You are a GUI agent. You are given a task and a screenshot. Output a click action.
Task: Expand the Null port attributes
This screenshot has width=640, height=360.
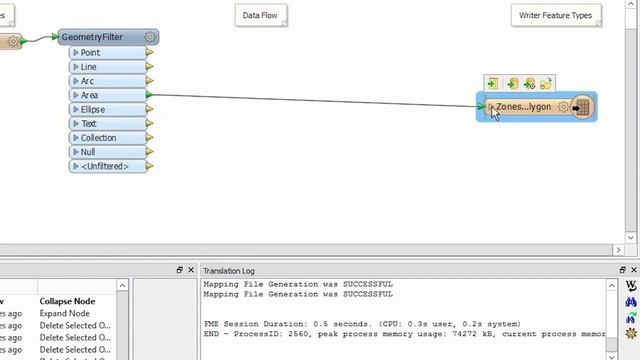tap(76, 152)
